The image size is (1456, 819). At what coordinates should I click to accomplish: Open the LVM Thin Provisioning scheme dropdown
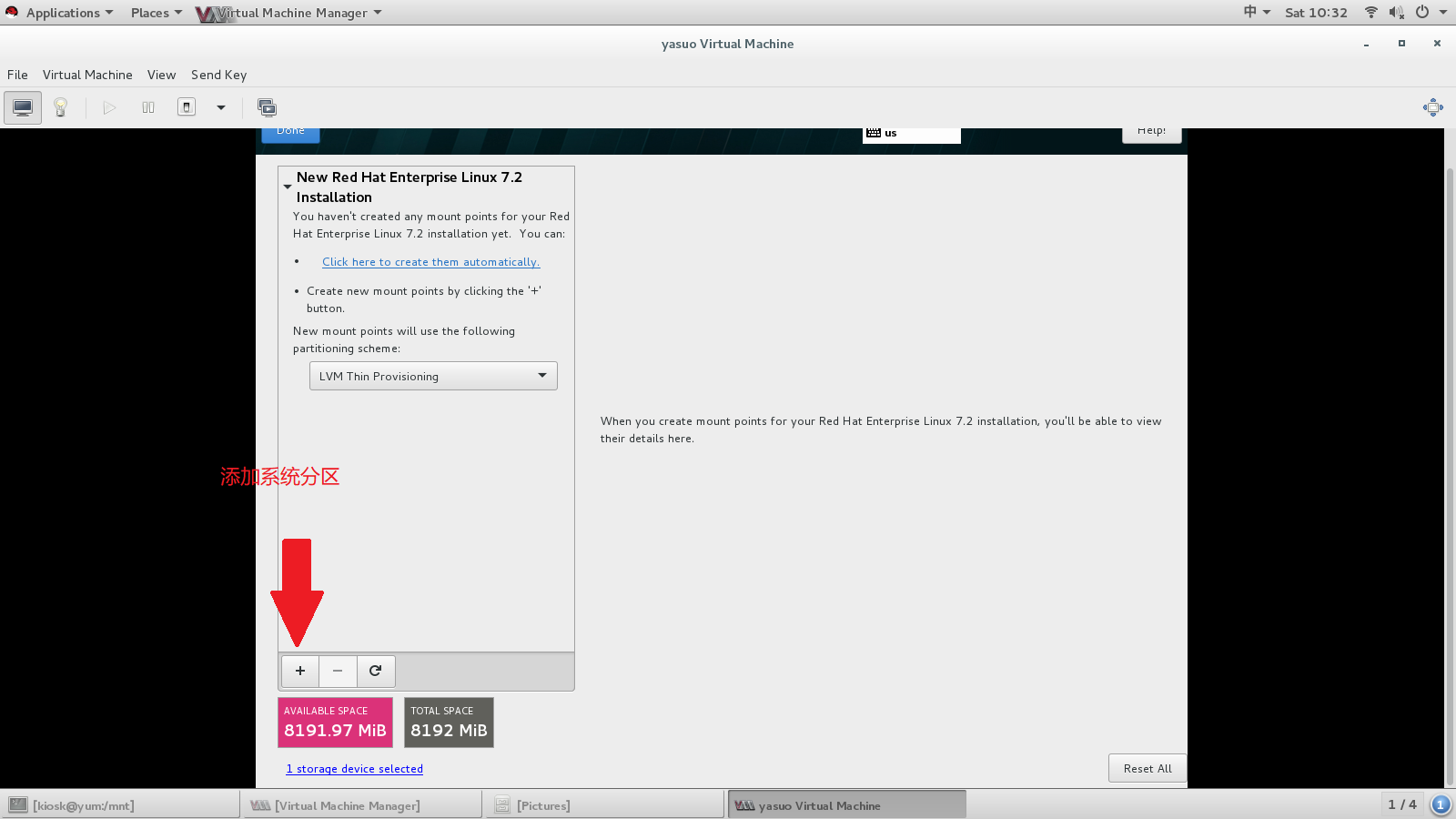pyautogui.click(x=433, y=376)
